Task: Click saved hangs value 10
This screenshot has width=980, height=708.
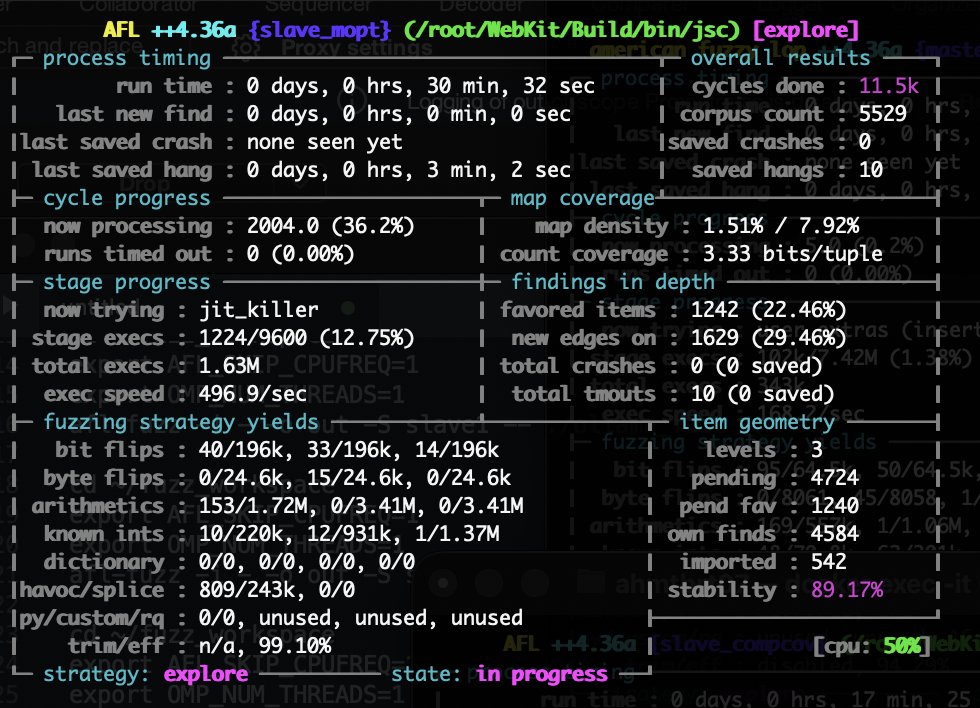Action: coord(871,170)
